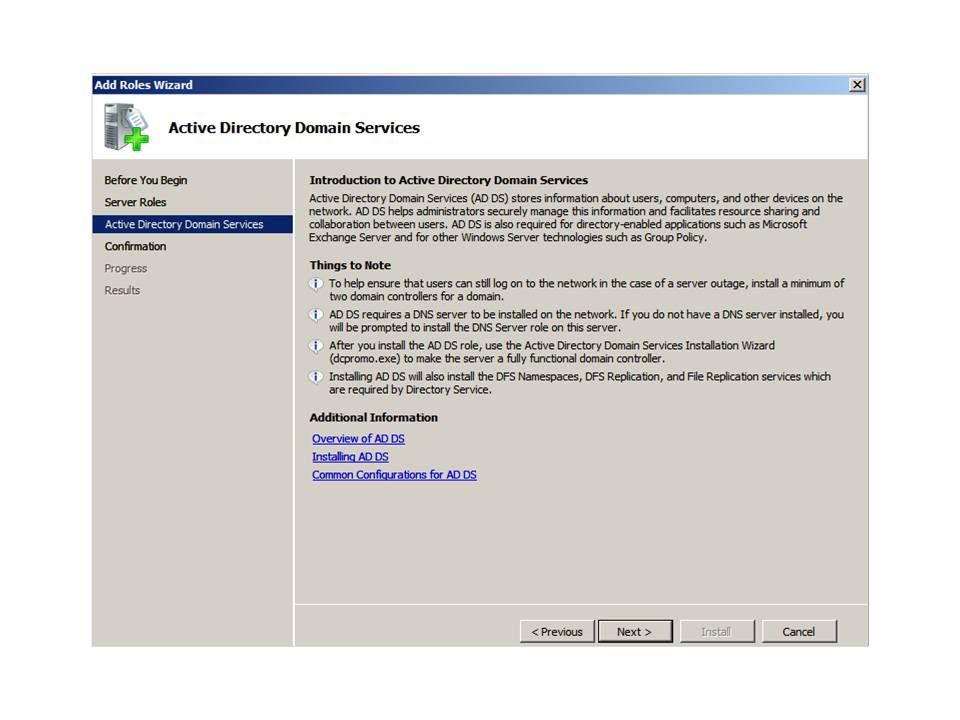Click the 'Additional Information' heading
960x720 pixels.
click(373, 418)
